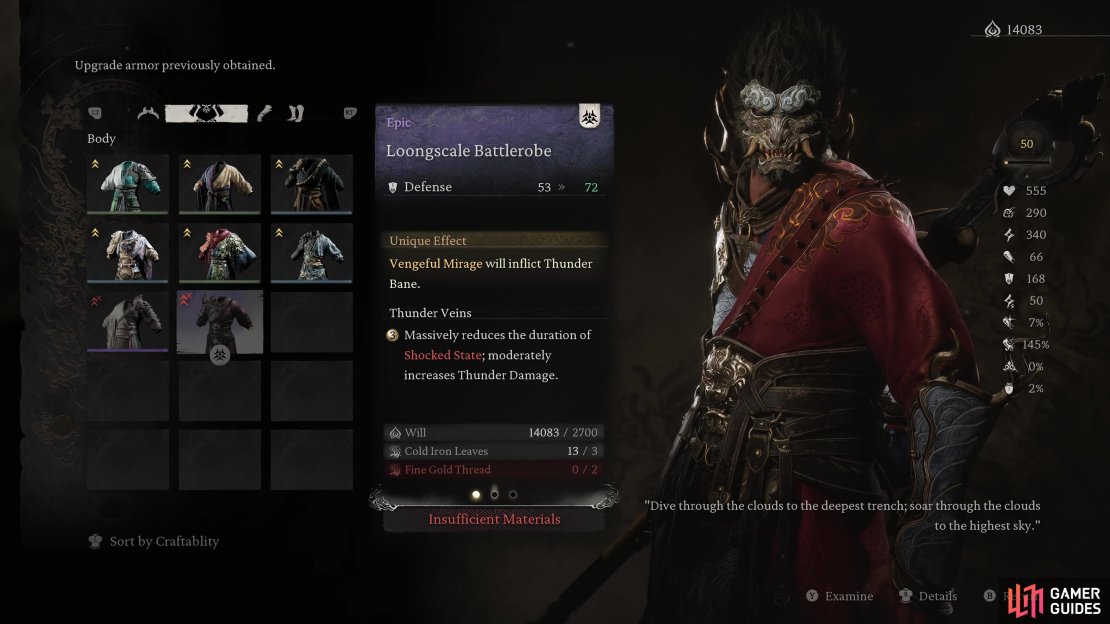Click the Insufficient Materials button
Screen dimensions: 1110x624
[x=494, y=519]
